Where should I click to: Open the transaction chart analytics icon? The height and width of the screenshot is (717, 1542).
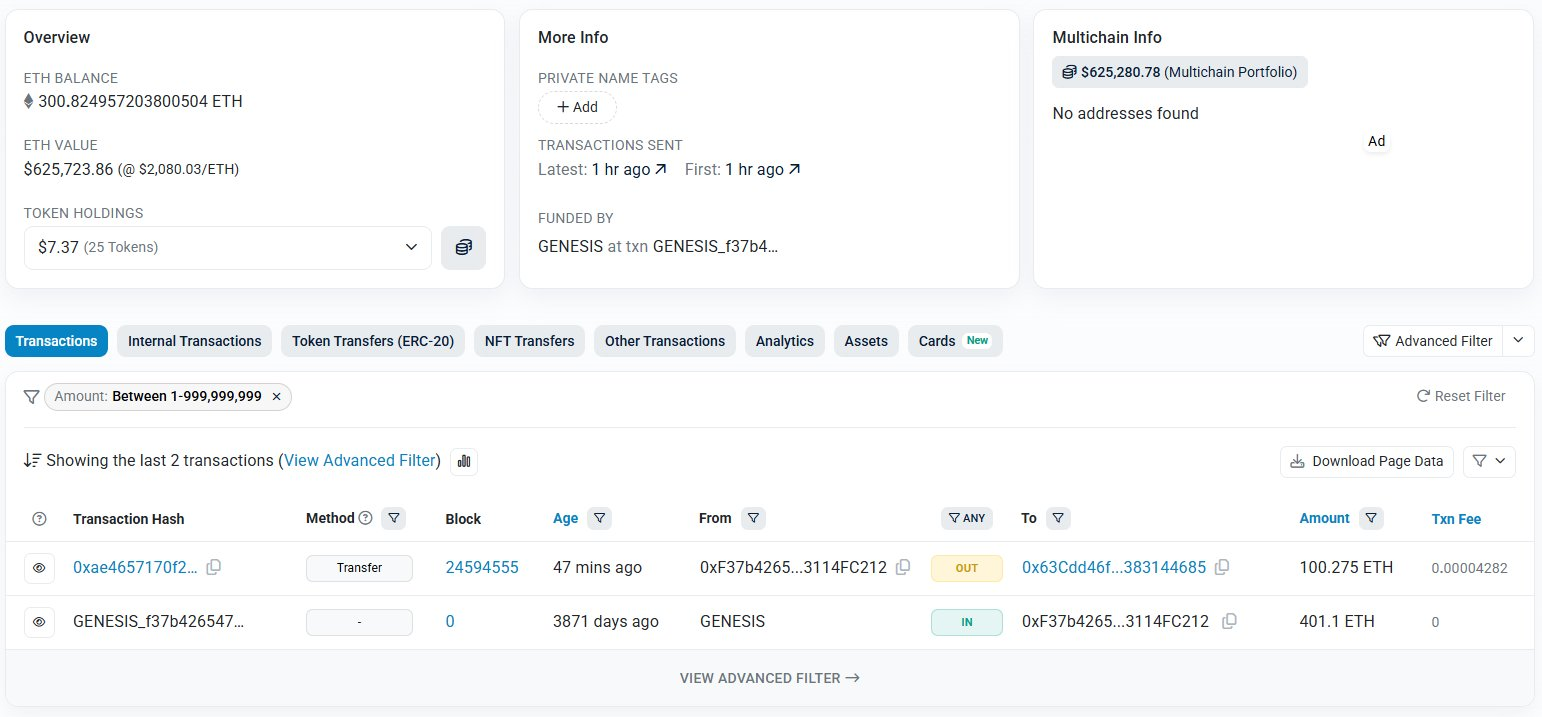(464, 461)
